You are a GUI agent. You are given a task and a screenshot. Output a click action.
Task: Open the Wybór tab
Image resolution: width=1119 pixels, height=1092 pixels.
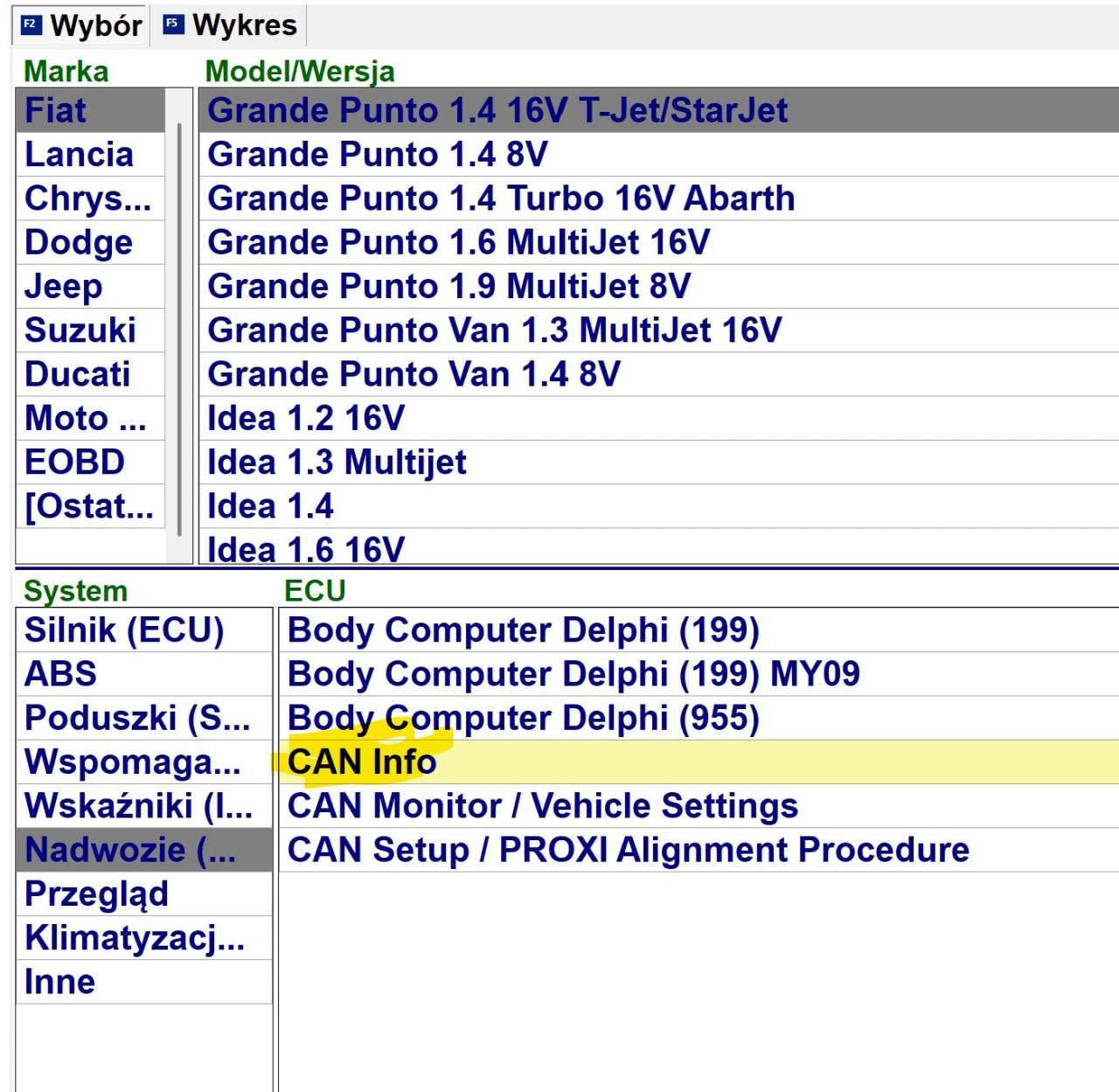94,25
